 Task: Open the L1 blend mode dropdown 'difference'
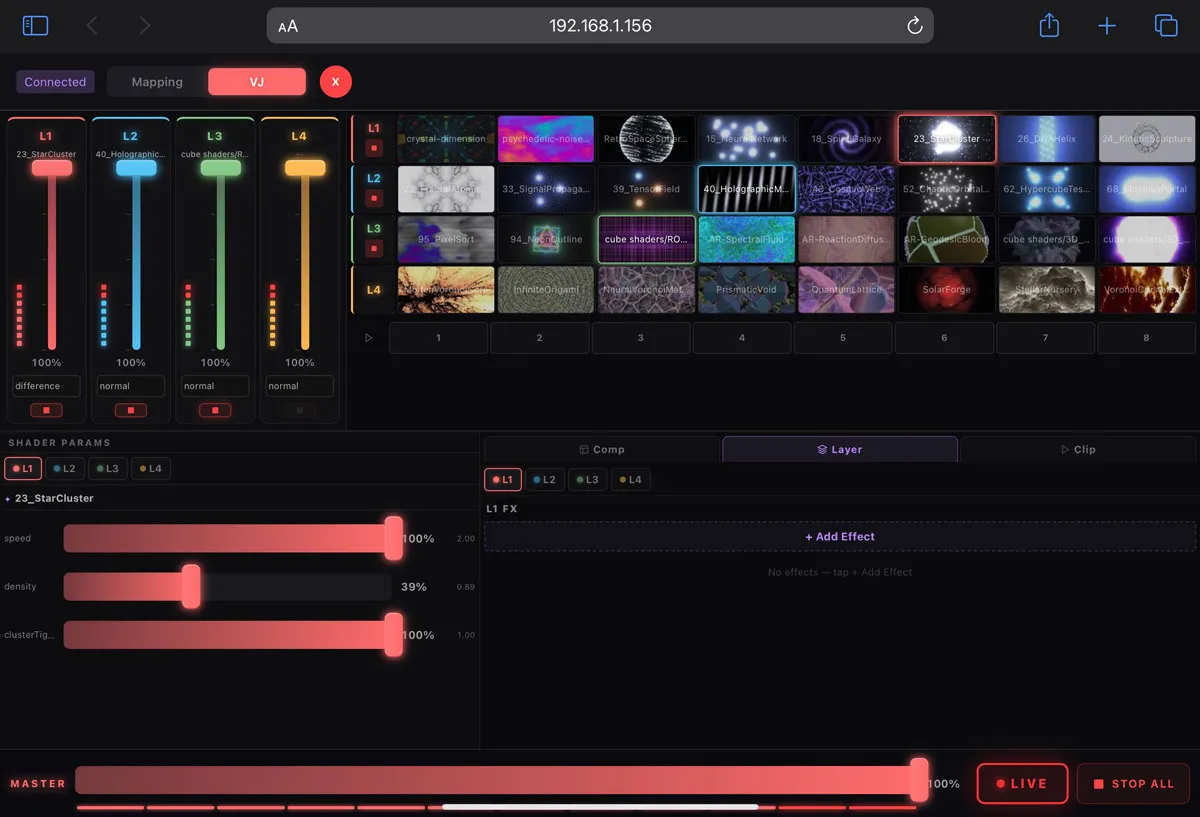[x=46, y=386]
